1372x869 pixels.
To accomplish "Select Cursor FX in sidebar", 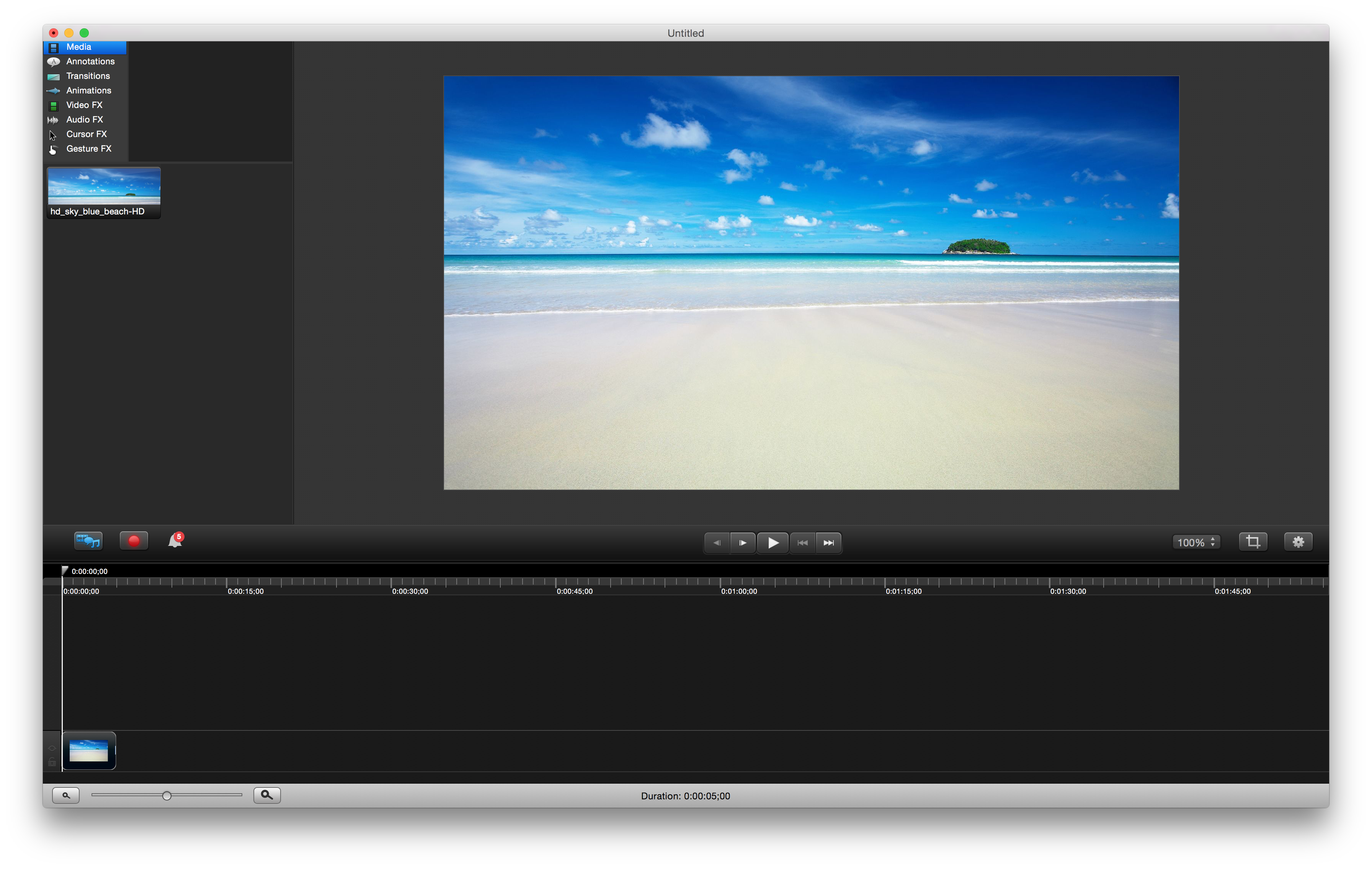I will pyautogui.click(x=86, y=134).
